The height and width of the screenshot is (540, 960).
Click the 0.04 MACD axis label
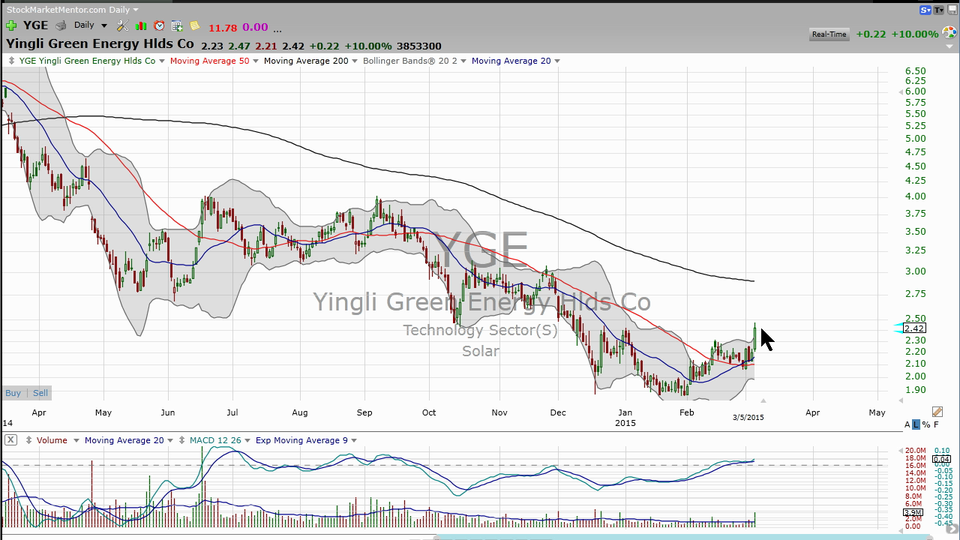(x=941, y=459)
